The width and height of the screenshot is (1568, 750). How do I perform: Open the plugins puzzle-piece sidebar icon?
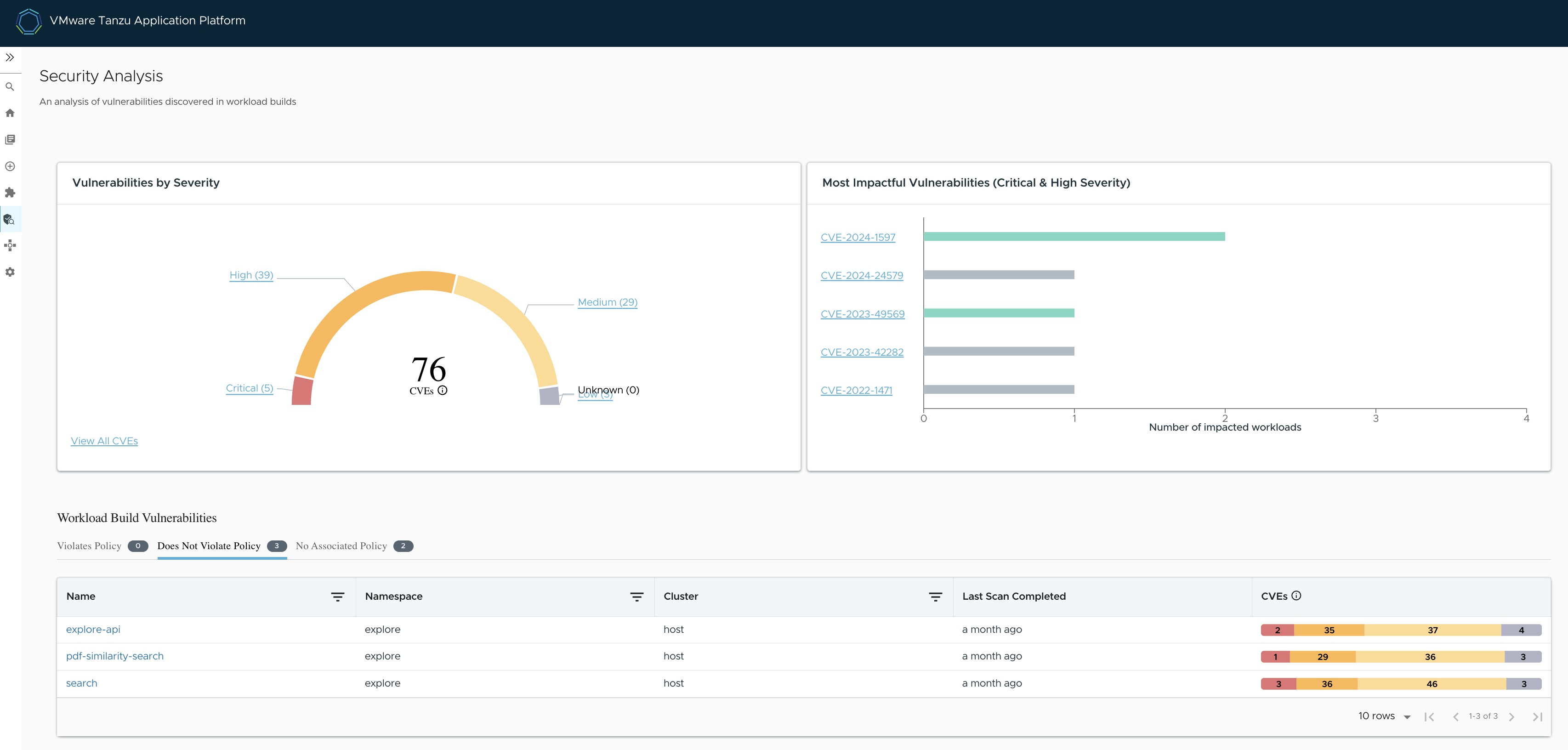10,193
